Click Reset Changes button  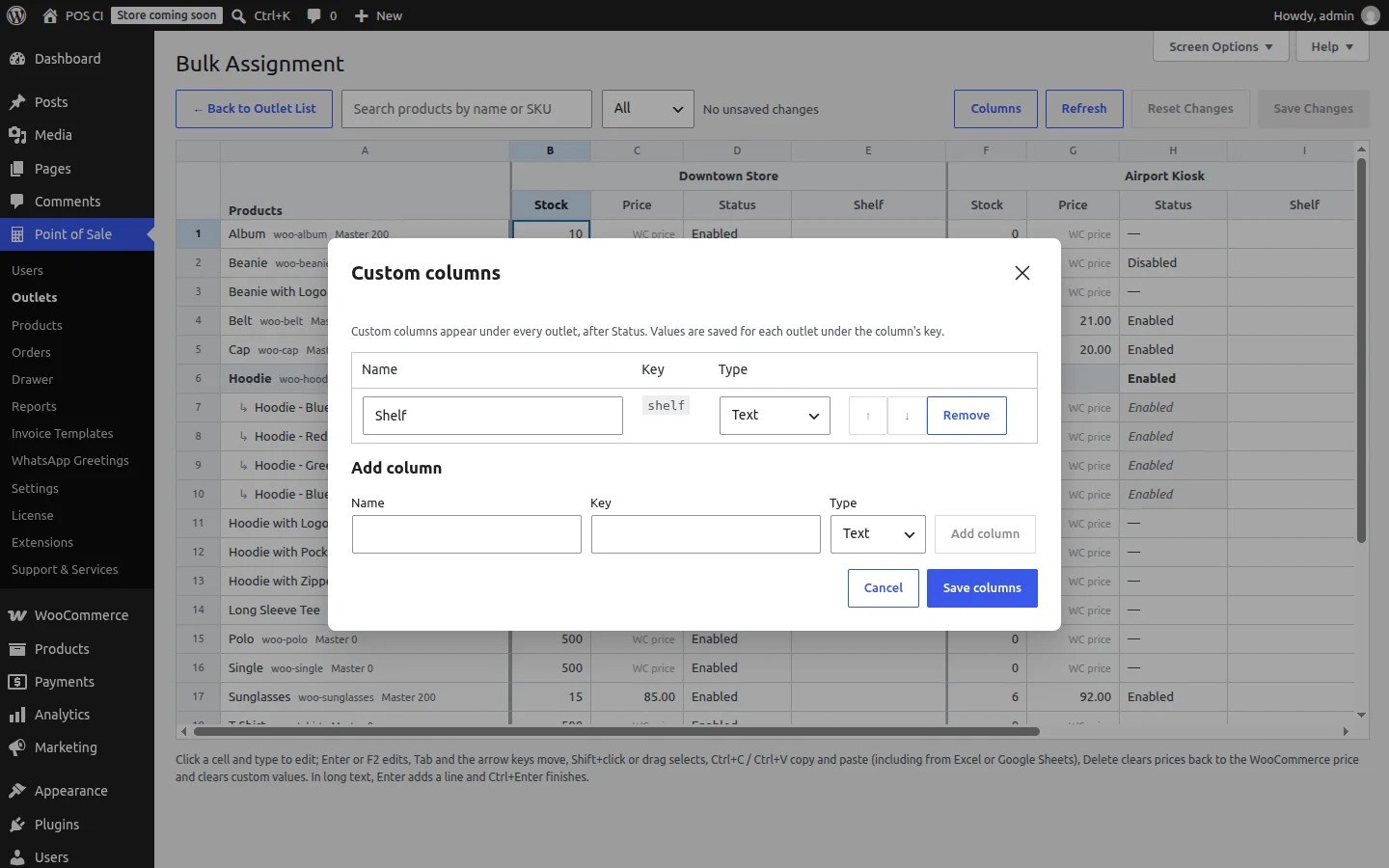(x=1190, y=109)
